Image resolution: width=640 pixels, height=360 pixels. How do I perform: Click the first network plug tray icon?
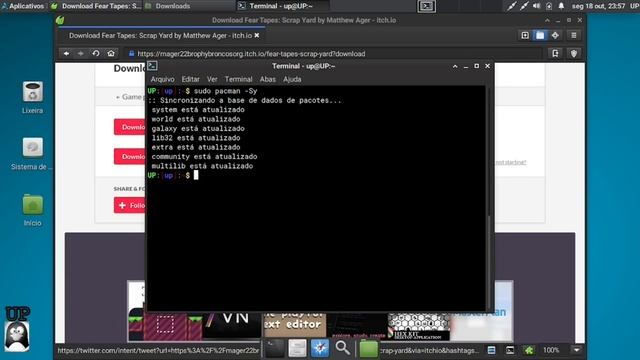pyautogui.click(x=511, y=6)
